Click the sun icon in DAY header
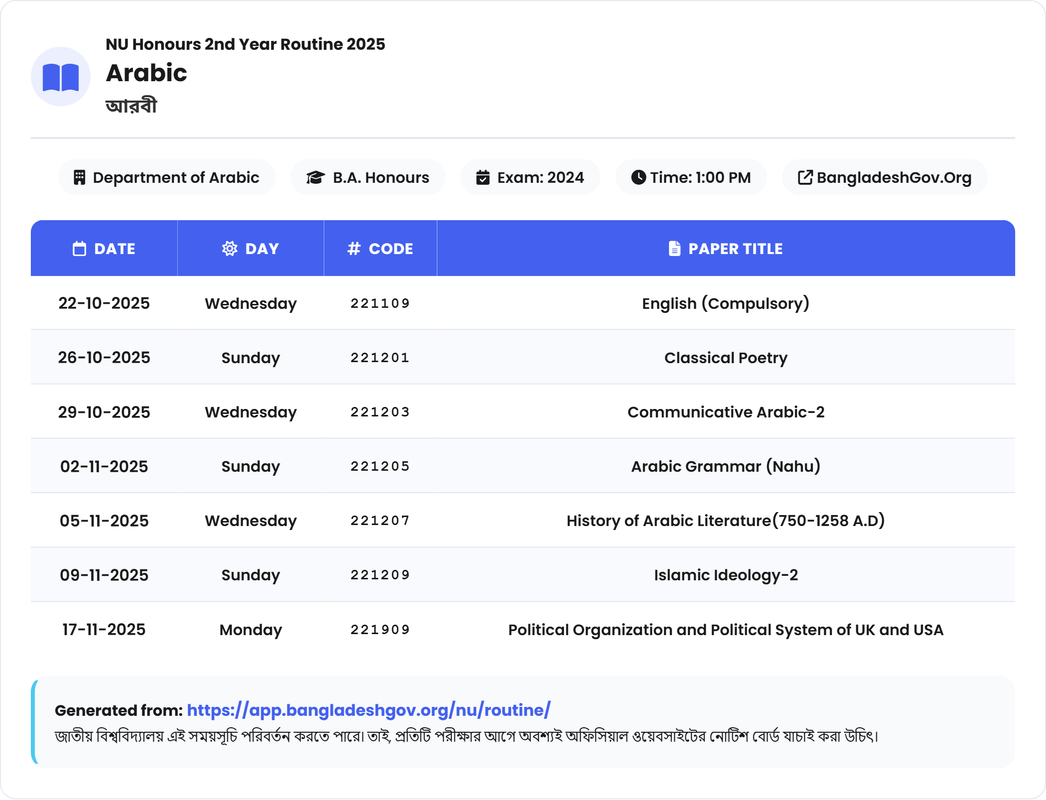Image resolution: width=1046 pixels, height=800 pixels. (x=230, y=249)
